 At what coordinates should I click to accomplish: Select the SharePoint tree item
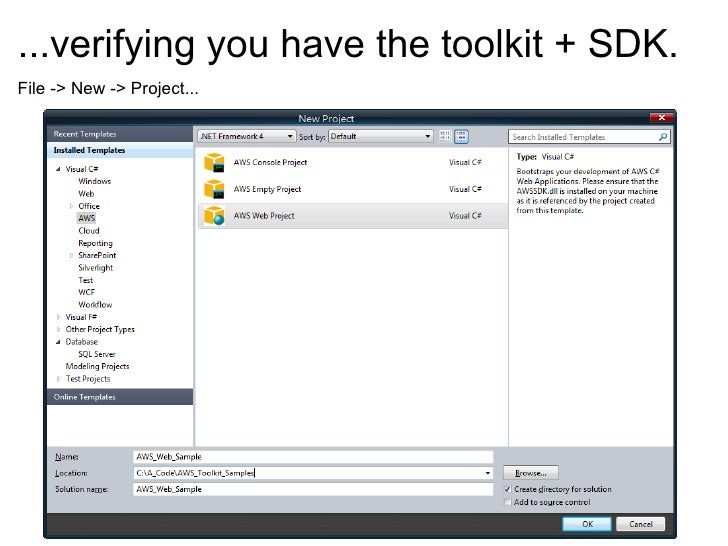coord(97,255)
